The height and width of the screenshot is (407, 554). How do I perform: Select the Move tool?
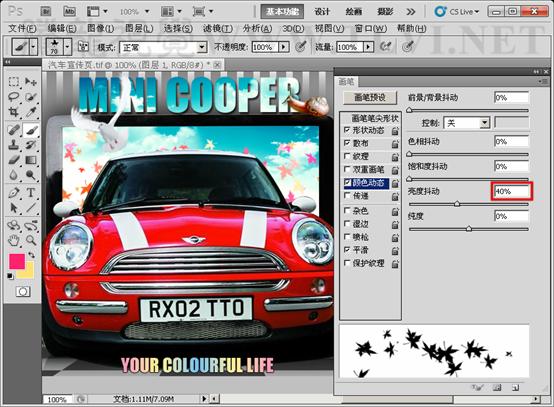[x=31, y=82]
